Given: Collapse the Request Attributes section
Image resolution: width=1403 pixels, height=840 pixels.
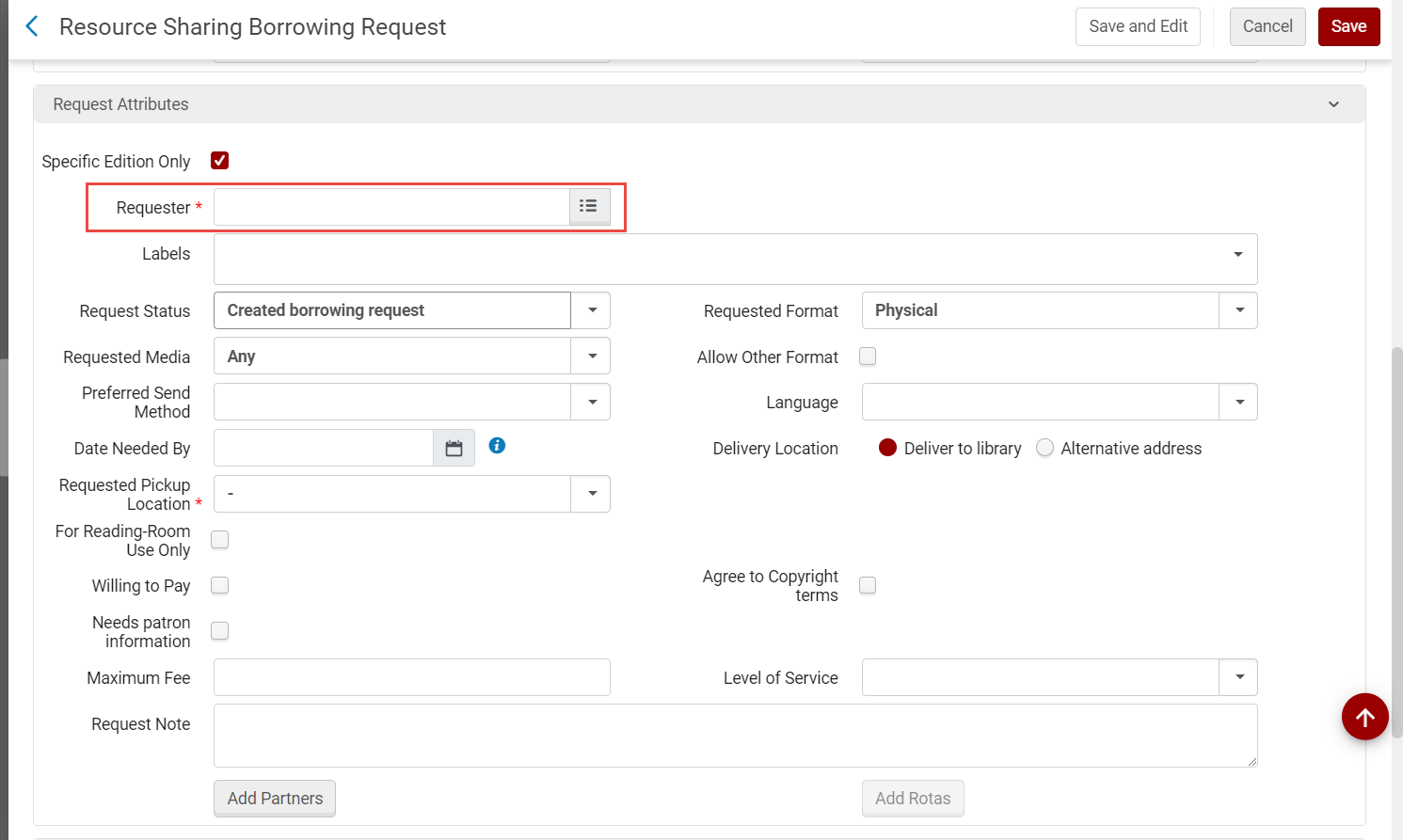Looking at the screenshot, I should [x=1333, y=104].
